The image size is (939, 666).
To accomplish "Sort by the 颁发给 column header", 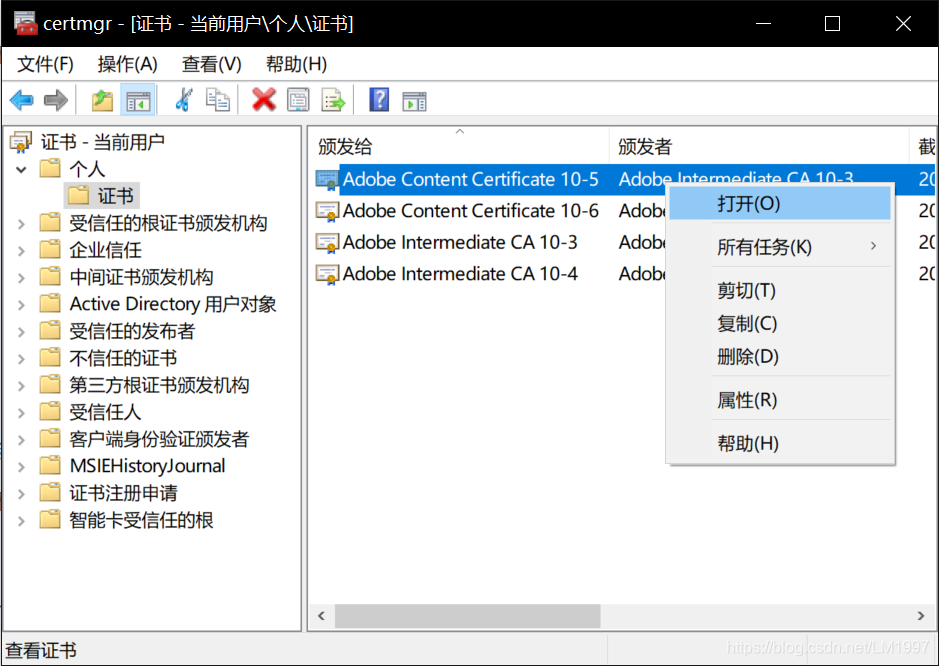I will 459,146.
